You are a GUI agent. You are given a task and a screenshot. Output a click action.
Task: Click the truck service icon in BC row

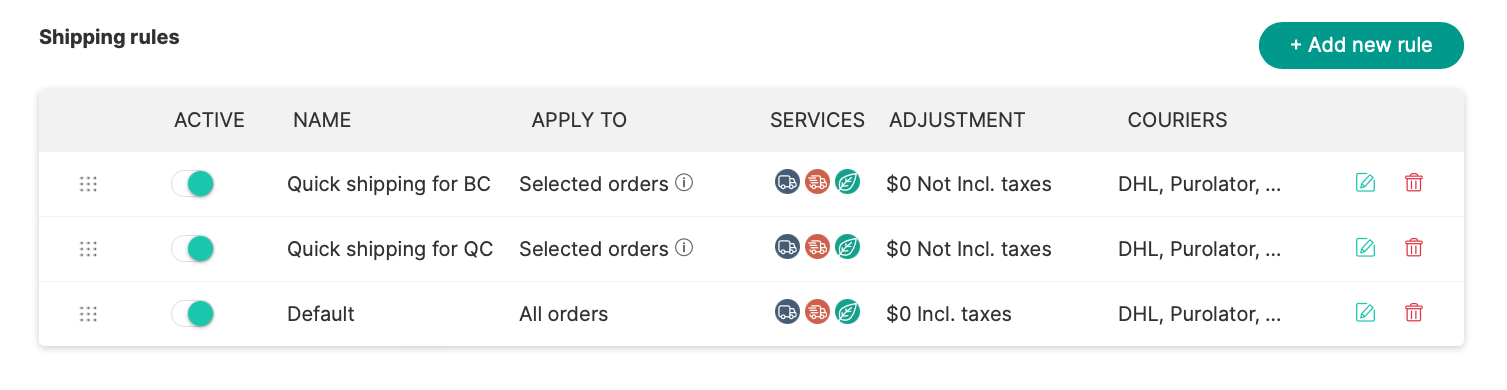click(788, 182)
